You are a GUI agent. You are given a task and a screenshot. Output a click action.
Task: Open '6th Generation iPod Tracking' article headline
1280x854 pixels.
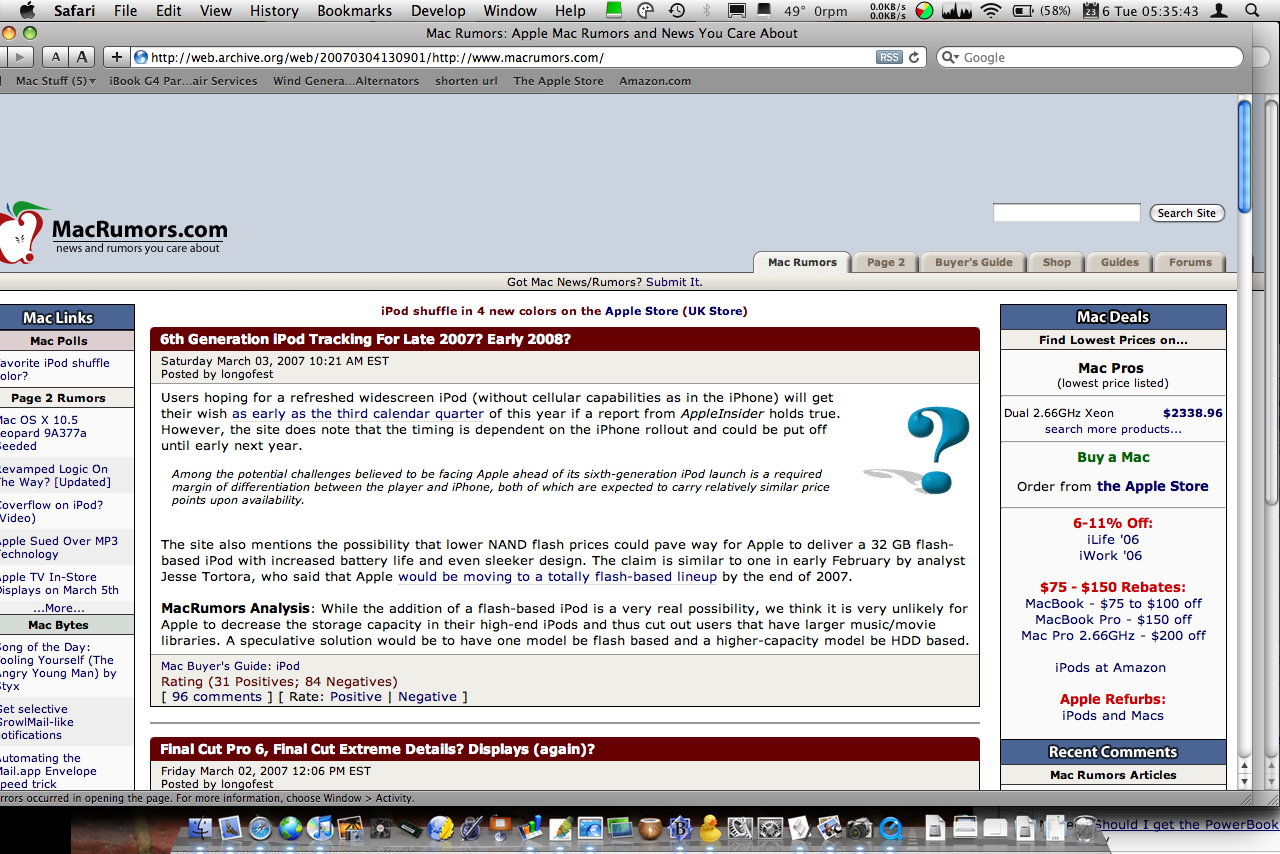click(x=365, y=339)
